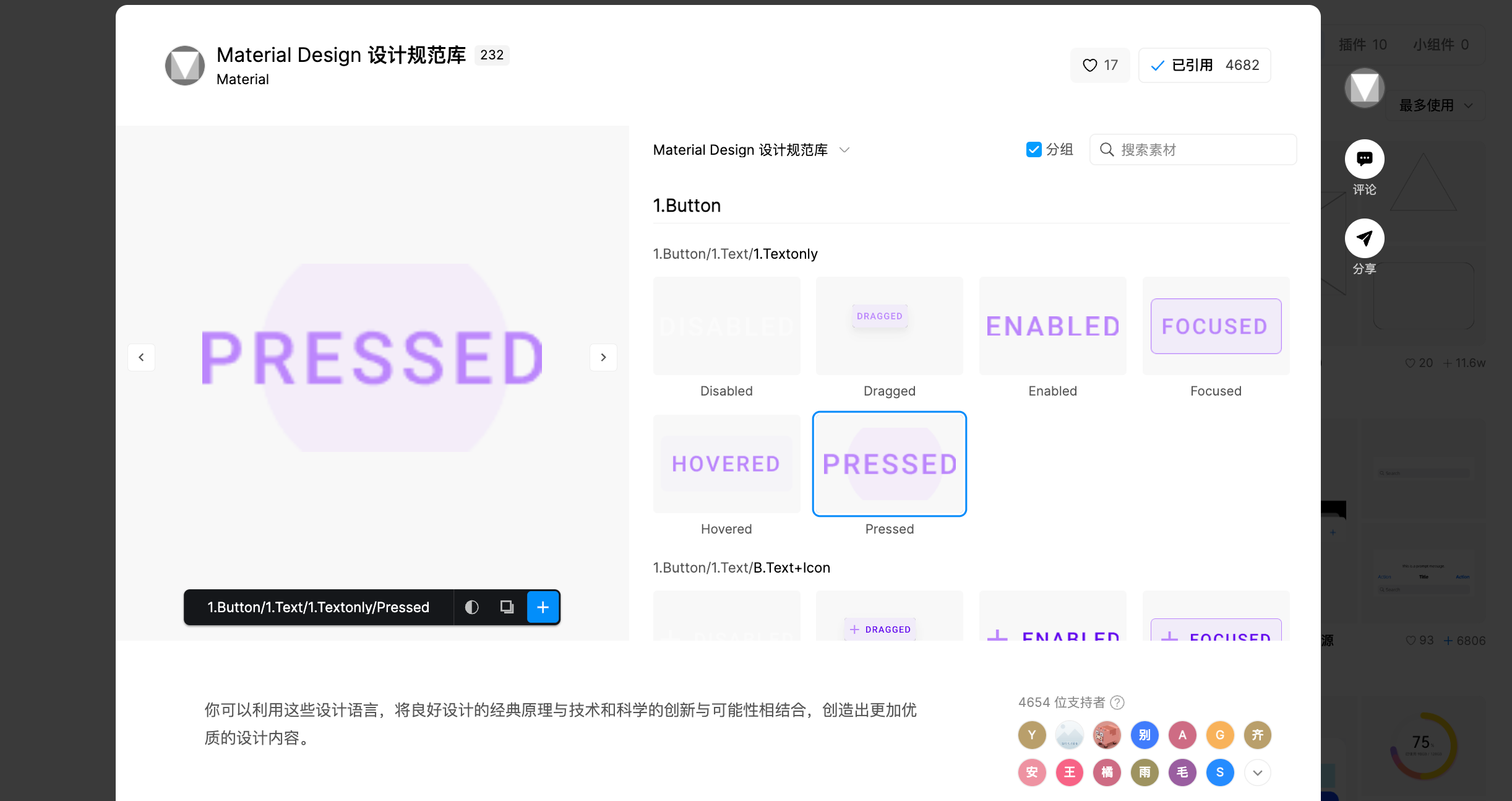Select the Text+Icon Enabled thumbnail

coord(1052,616)
